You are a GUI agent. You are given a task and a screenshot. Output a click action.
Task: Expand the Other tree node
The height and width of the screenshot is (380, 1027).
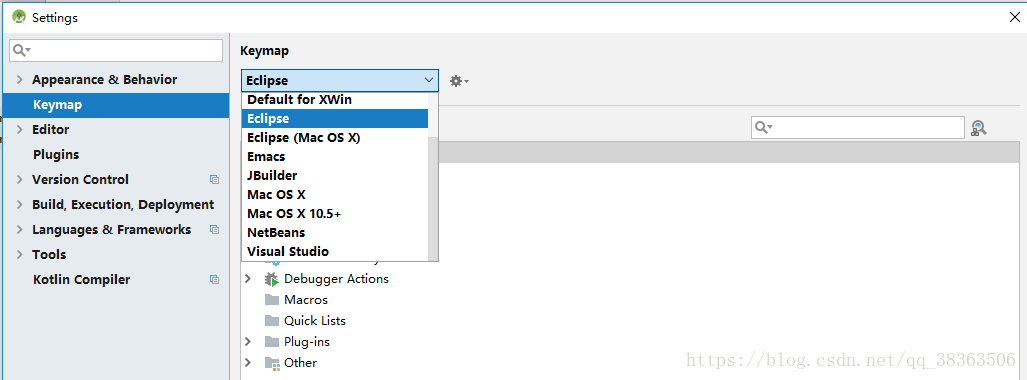248,363
